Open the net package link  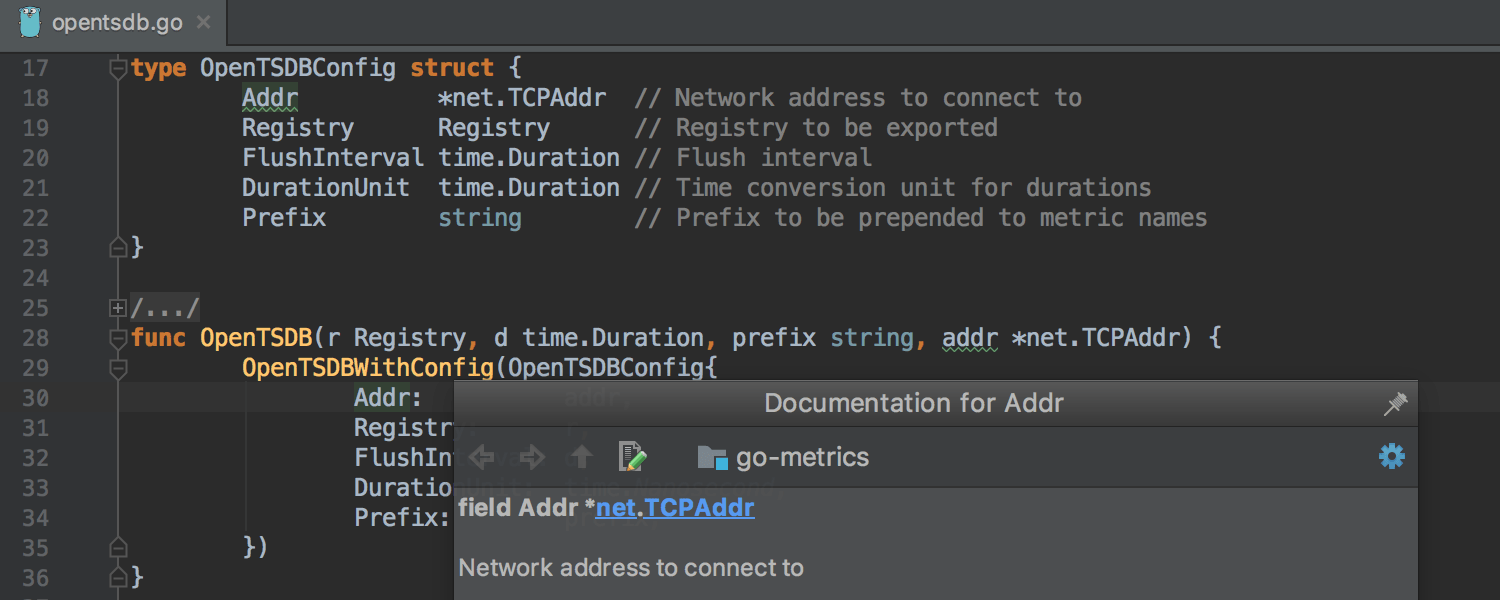(x=615, y=508)
